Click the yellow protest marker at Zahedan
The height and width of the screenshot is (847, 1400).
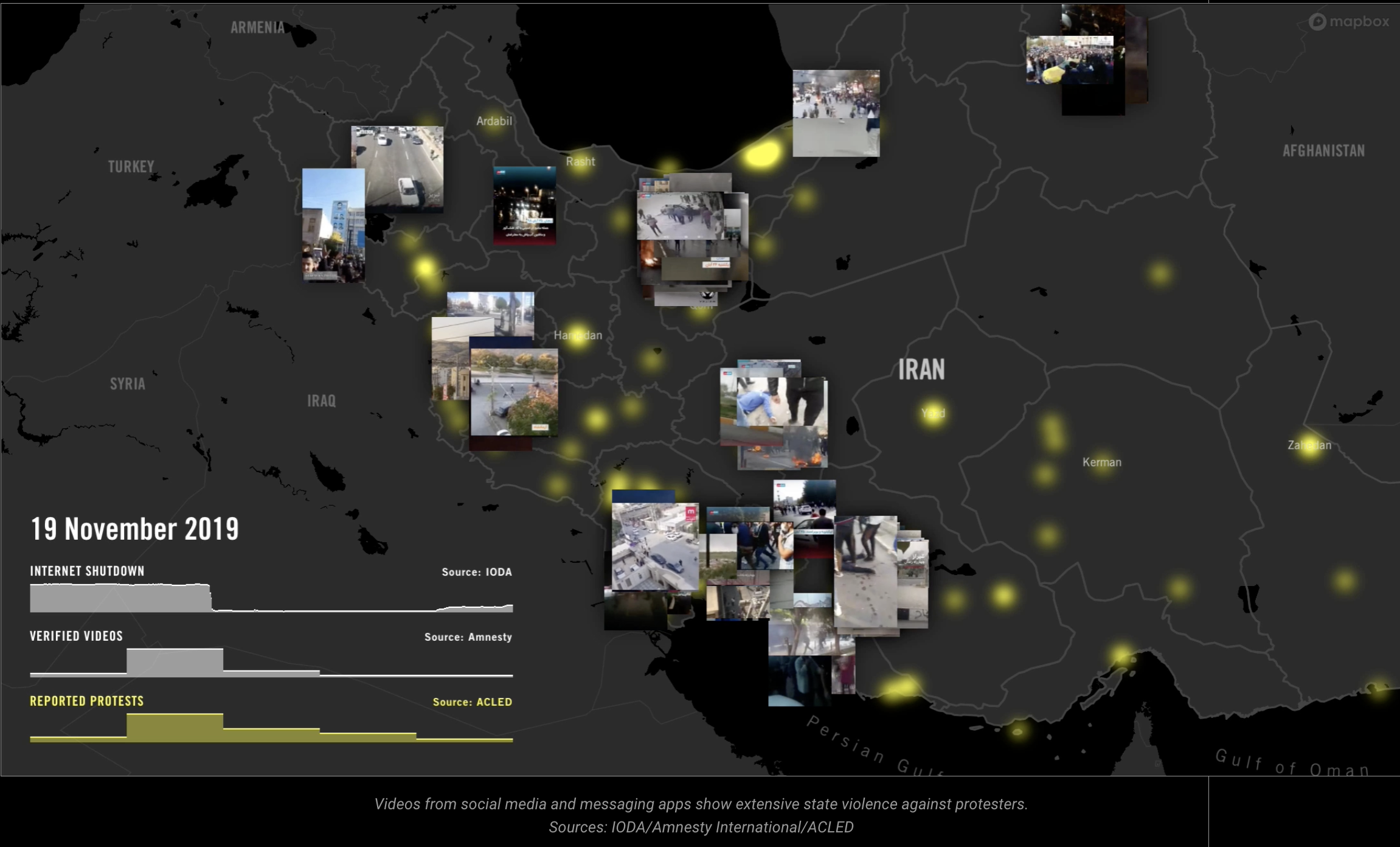click(1309, 447)
